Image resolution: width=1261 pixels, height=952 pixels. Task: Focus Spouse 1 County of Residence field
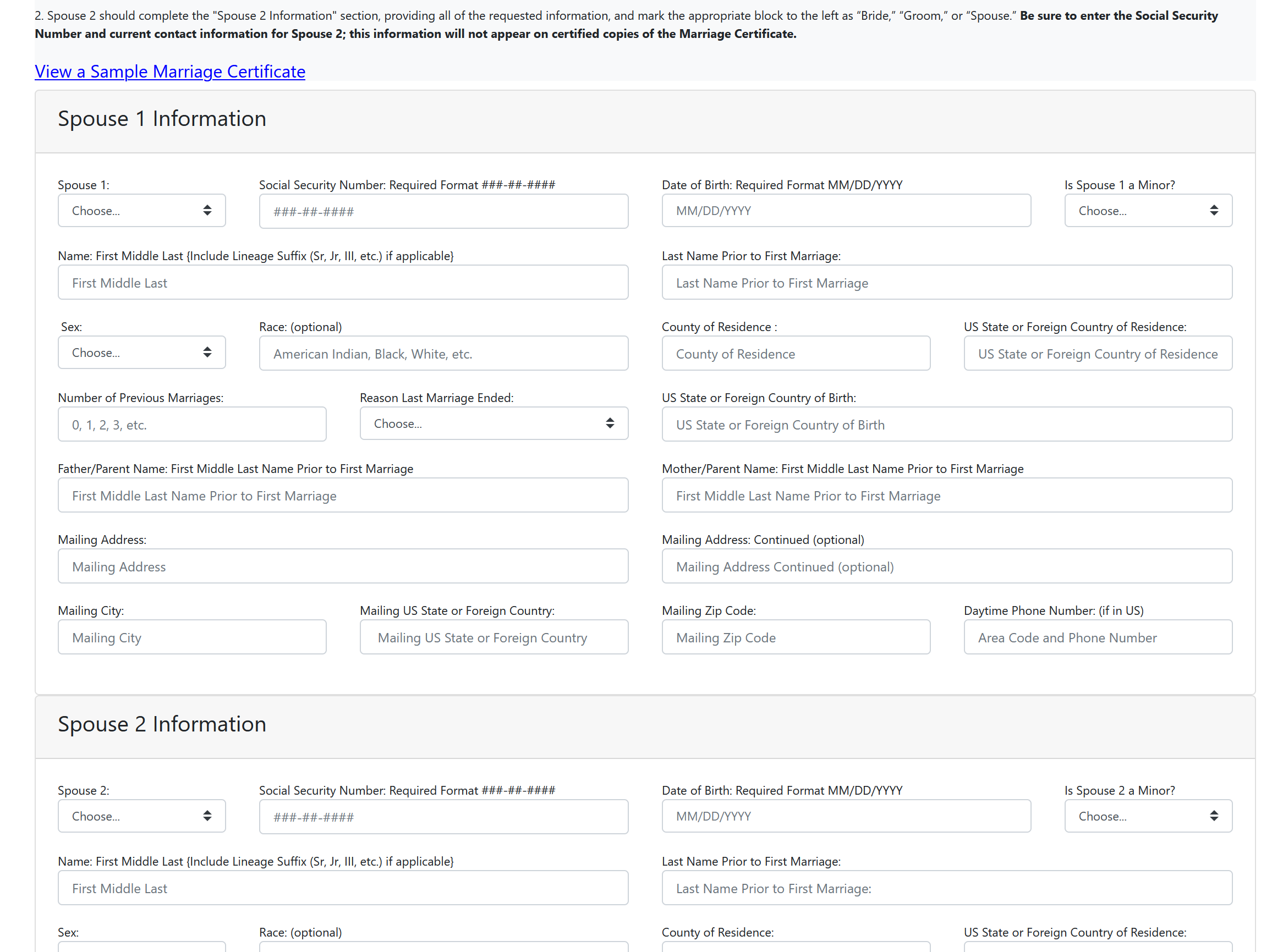(x=796, y=353)
